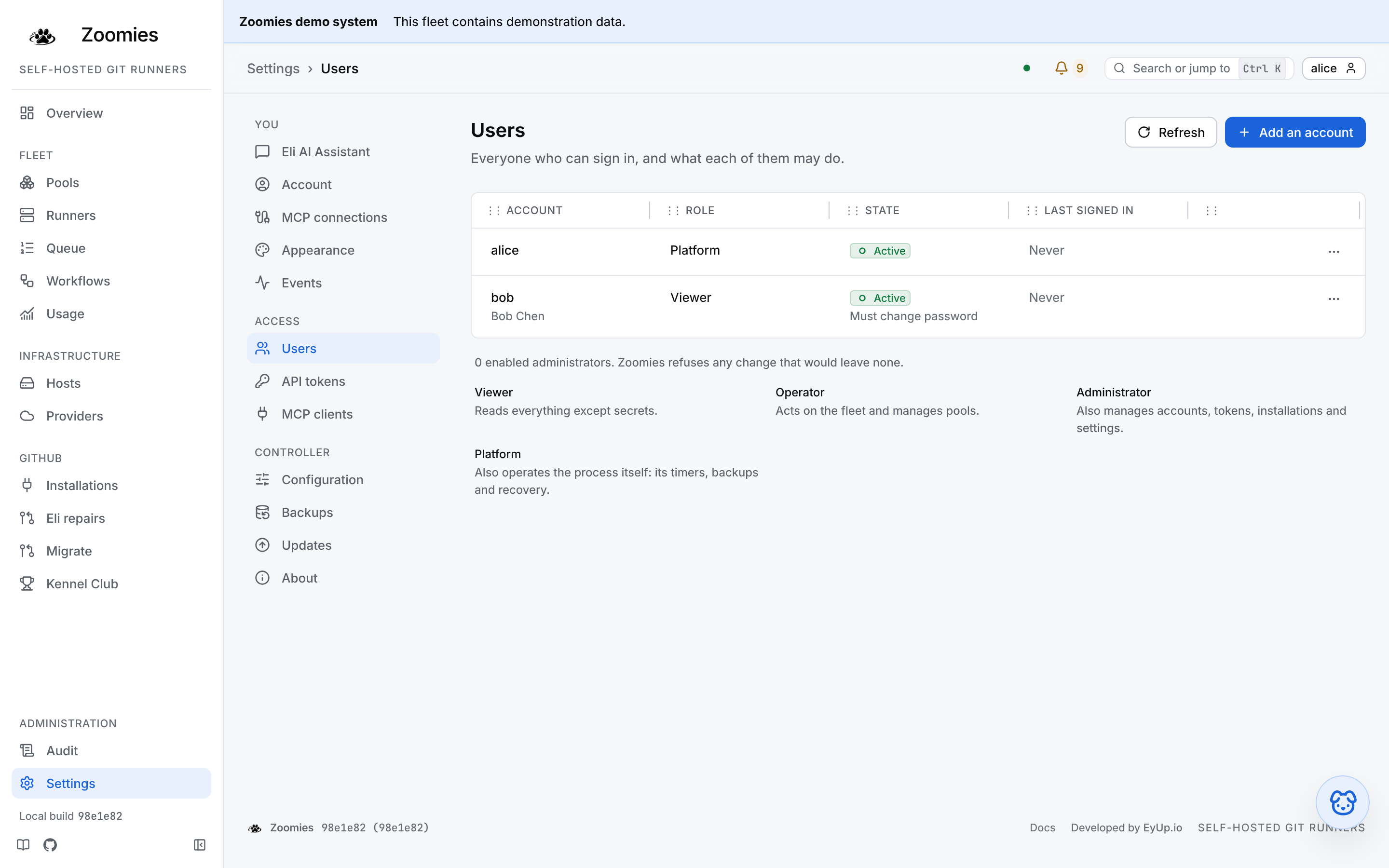This screenshot has width=1389, height=868.
Task: Open the Runners page
Action: coord(111,215)
